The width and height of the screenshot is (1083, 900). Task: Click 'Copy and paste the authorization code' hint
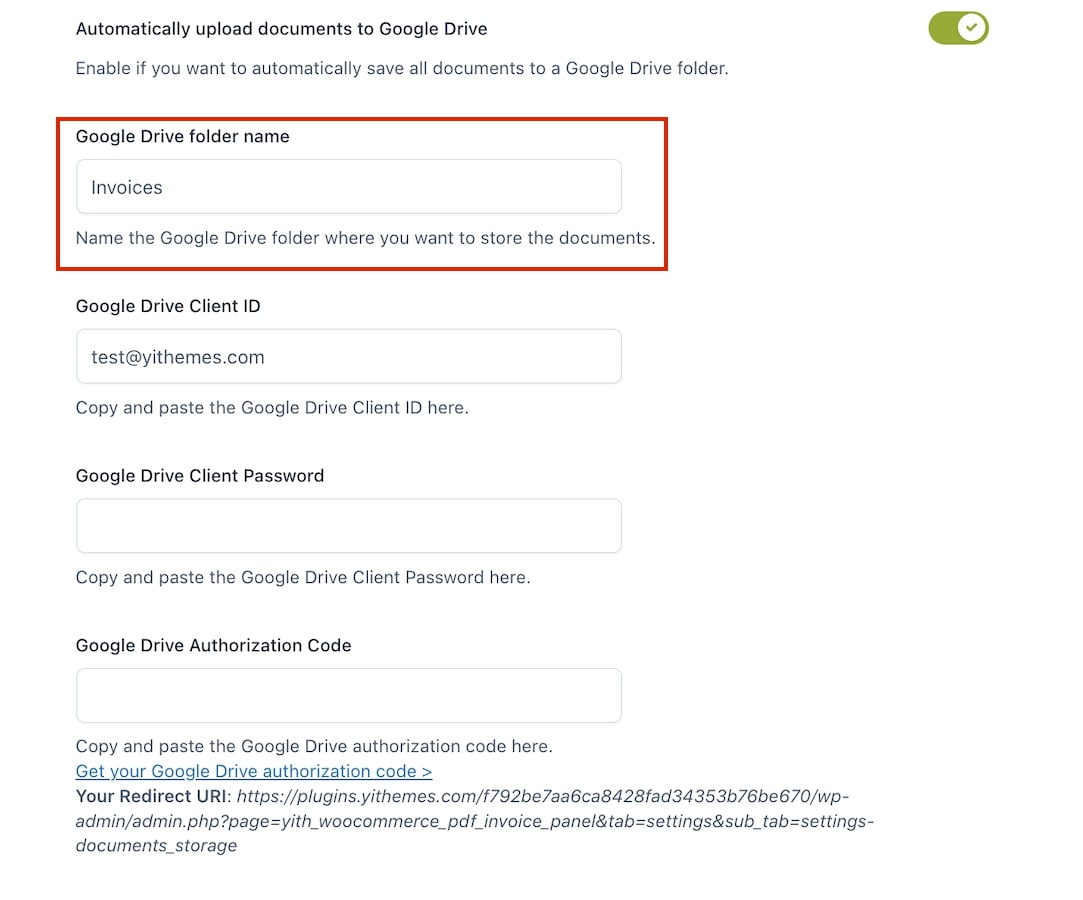[x=314, y=746]
